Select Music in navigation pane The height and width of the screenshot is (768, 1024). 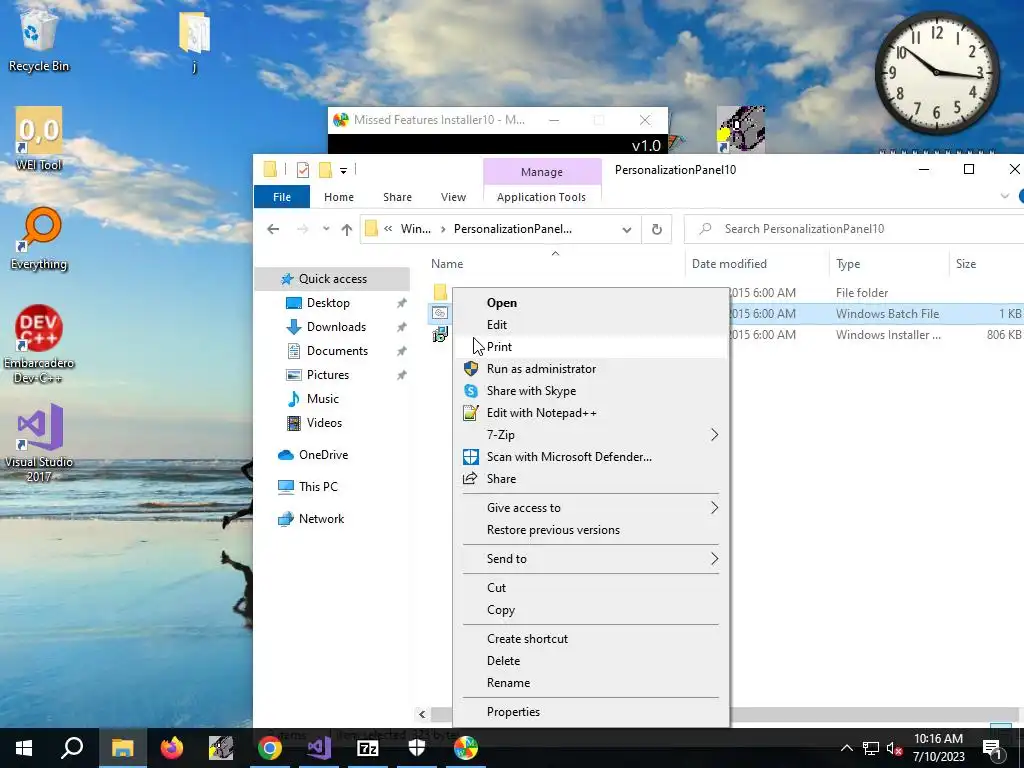pyautogui.click(x=323, y=398)
